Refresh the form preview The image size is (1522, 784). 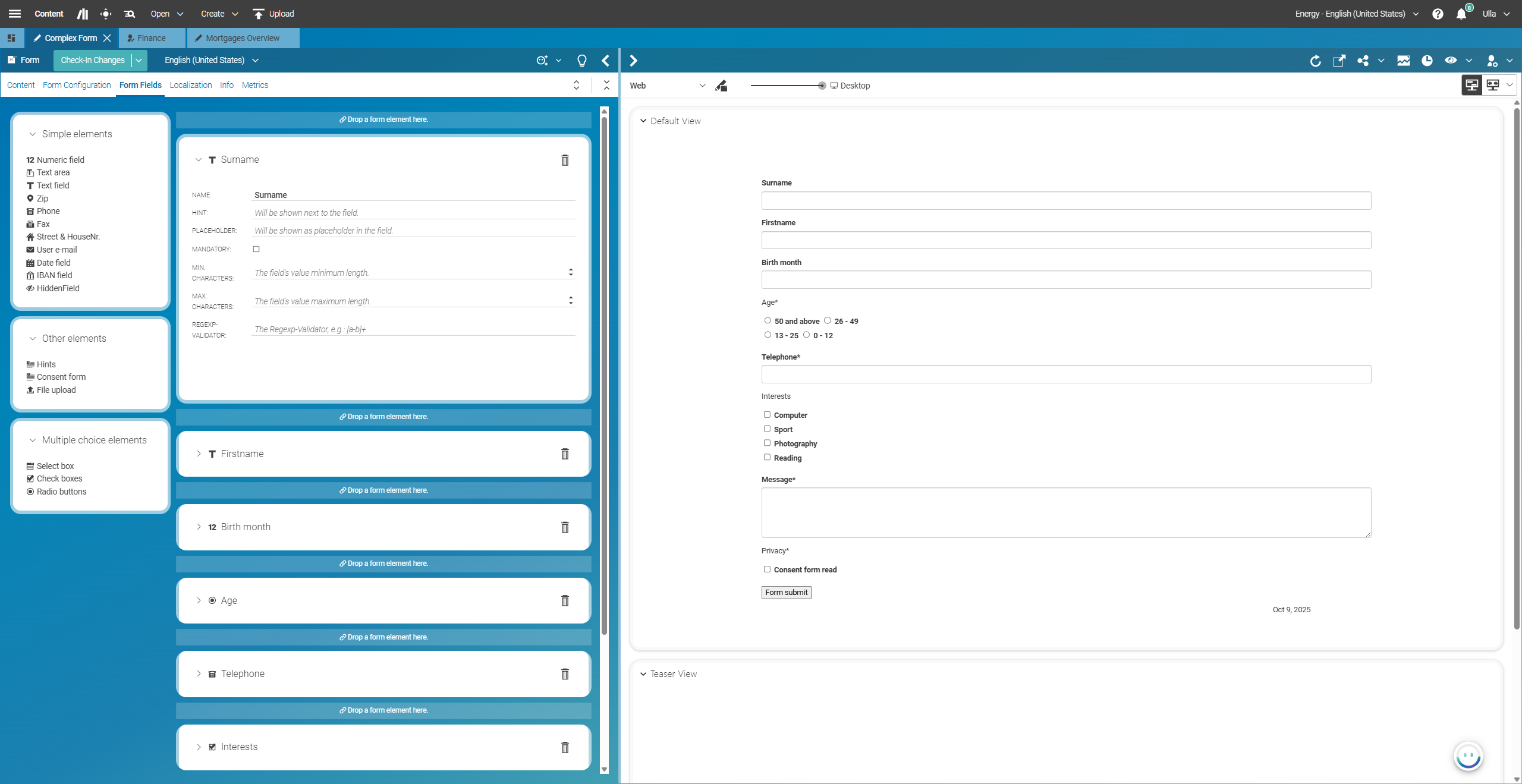pos(1315,60)
